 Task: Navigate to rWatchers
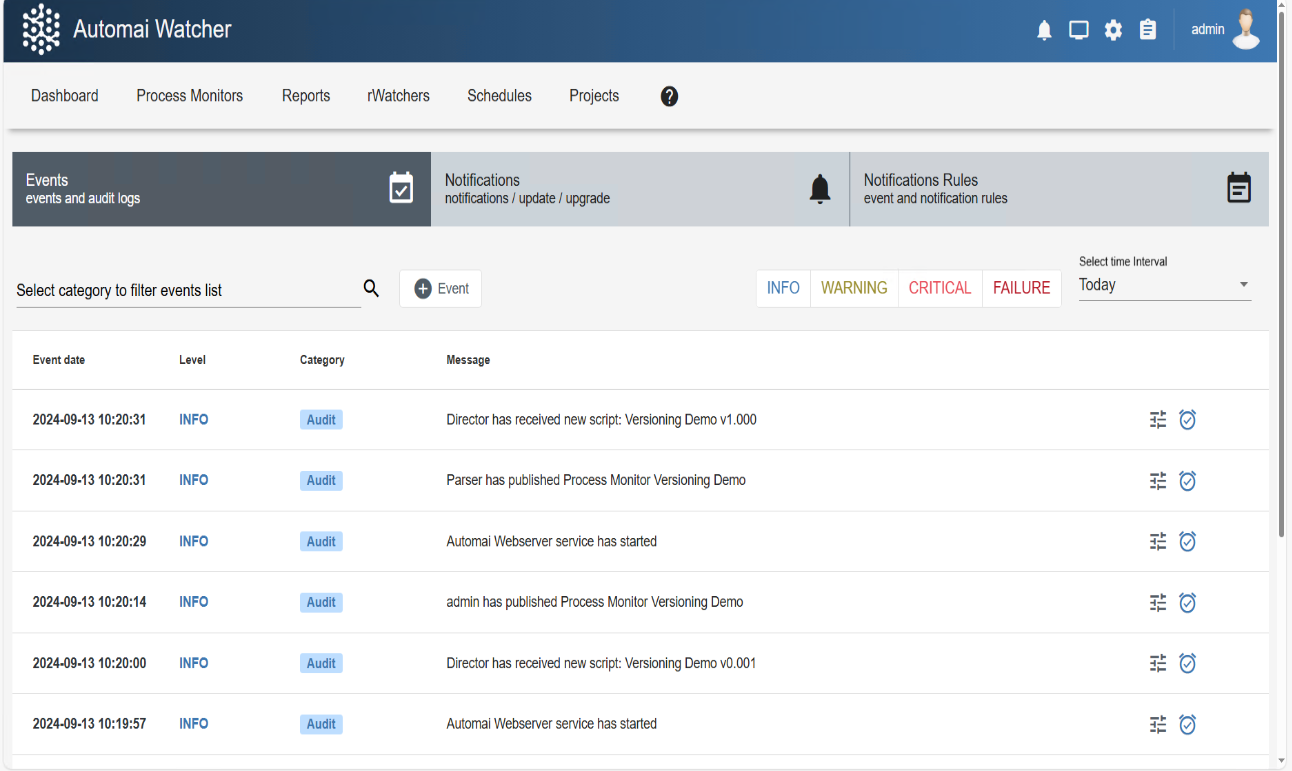pyautogui.click(x=399, y=96)
